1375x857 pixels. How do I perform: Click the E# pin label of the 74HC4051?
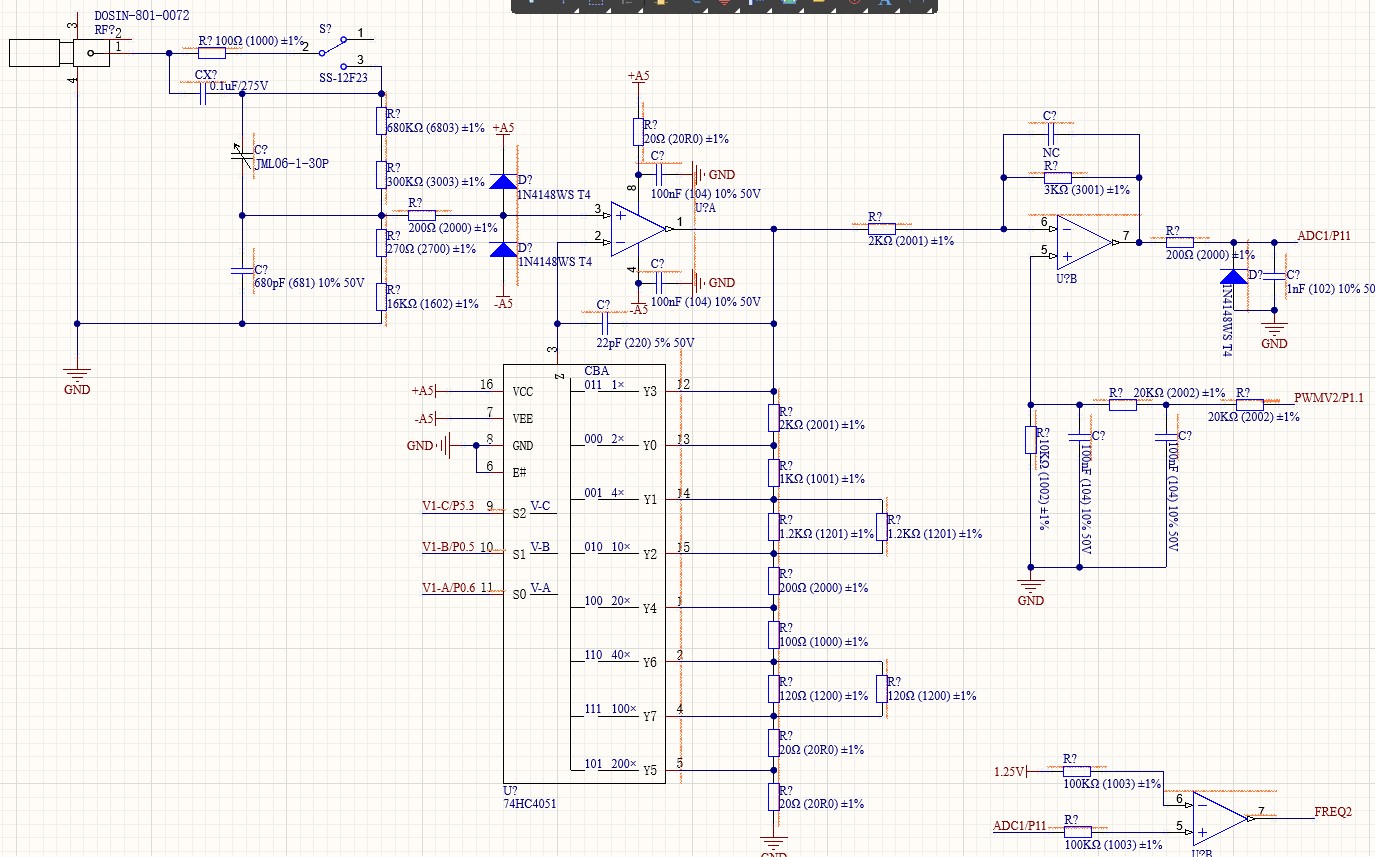(519, 472)
